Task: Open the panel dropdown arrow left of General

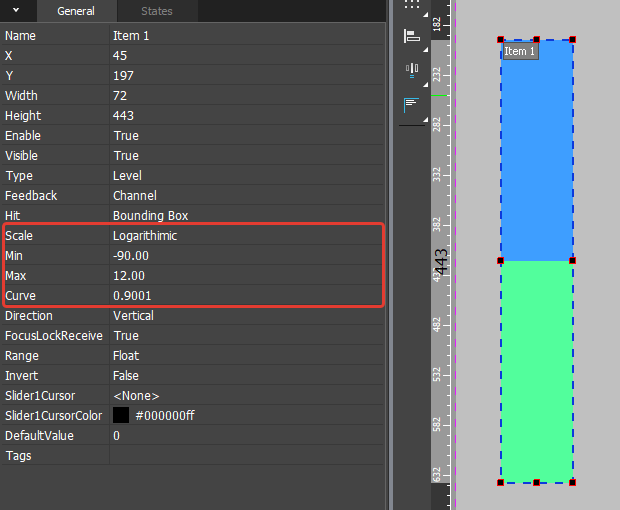Action: click(x=16, y=10)
